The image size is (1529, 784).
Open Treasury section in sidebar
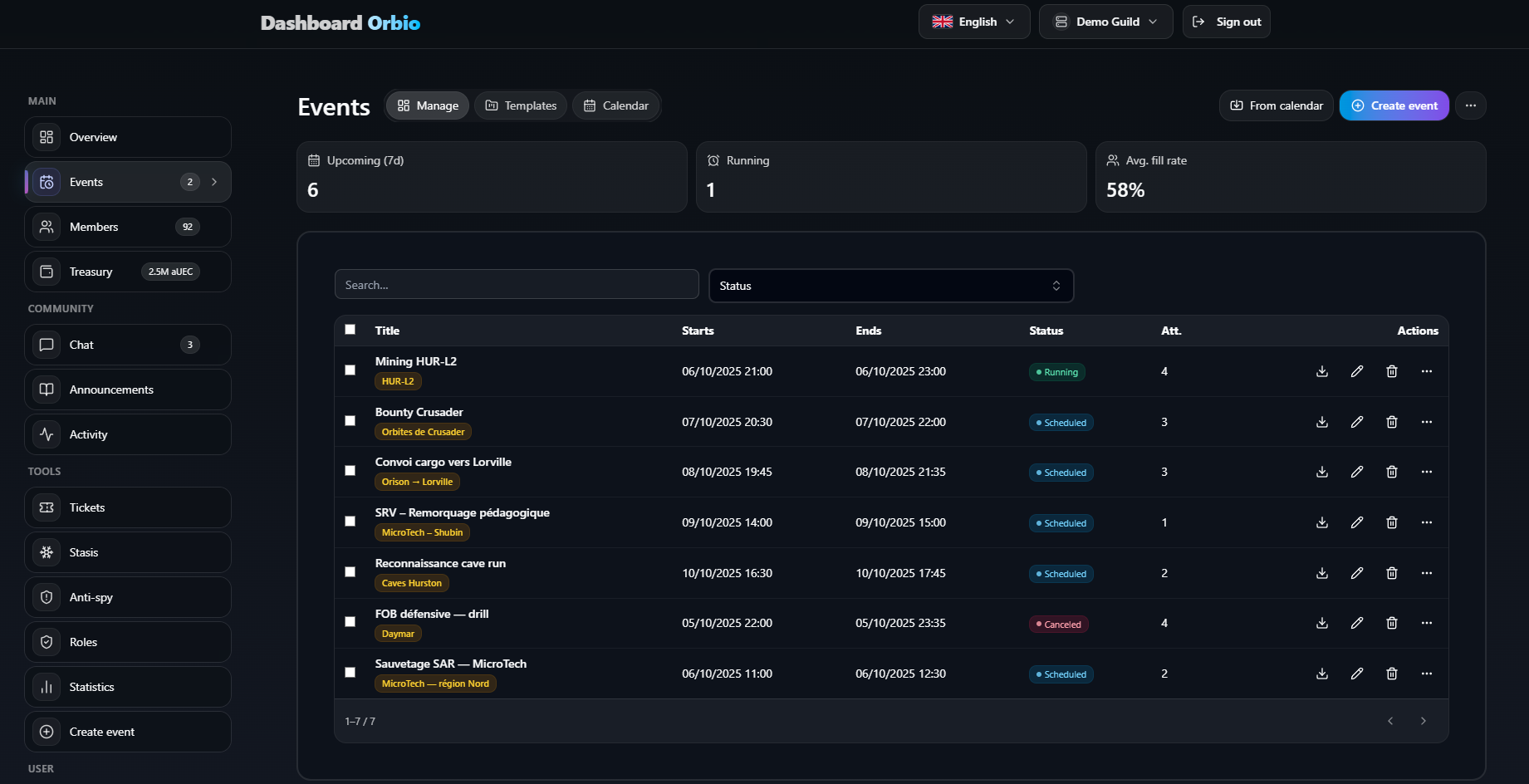128,272
